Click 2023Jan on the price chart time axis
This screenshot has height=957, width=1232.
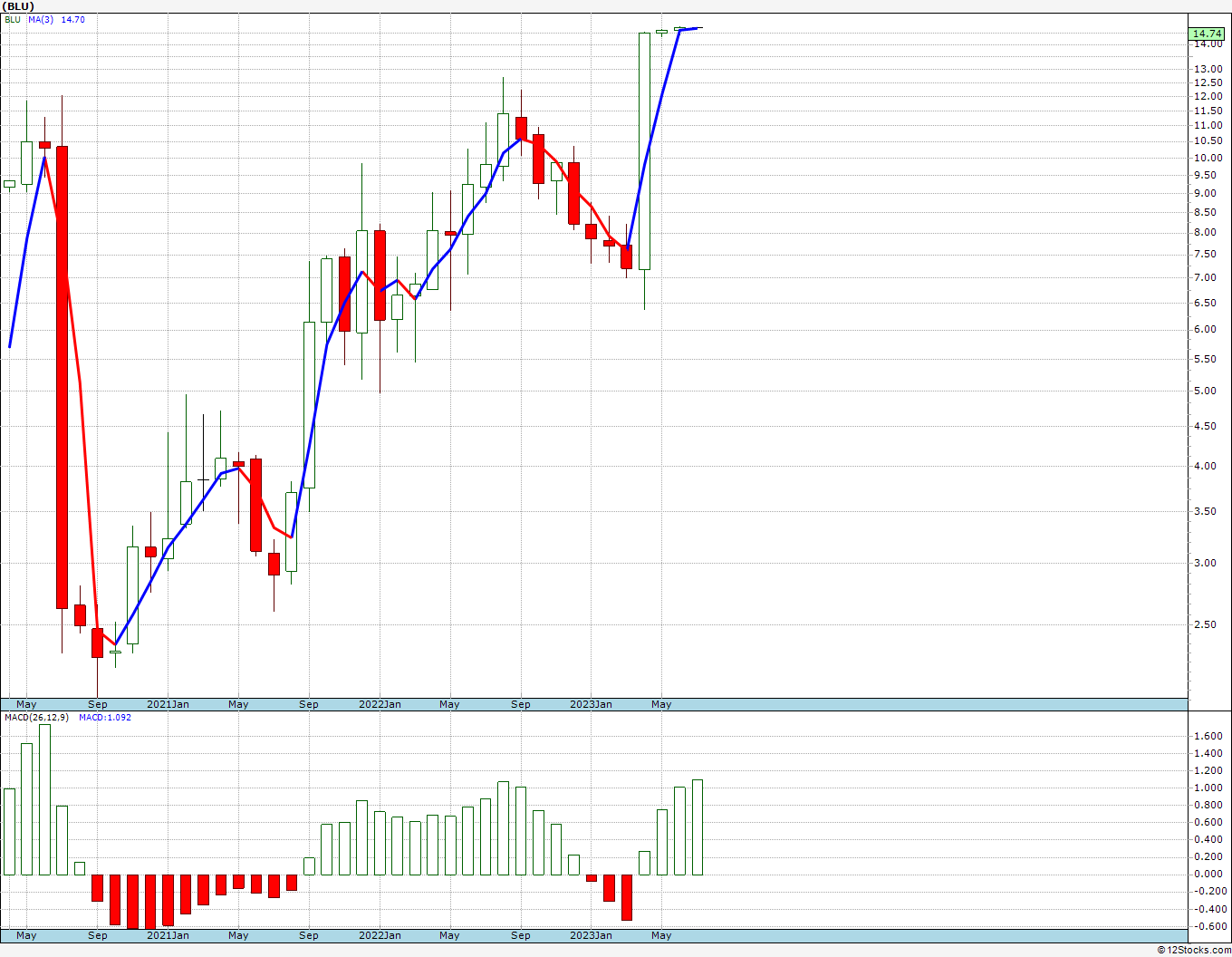[x=592, y=704]
